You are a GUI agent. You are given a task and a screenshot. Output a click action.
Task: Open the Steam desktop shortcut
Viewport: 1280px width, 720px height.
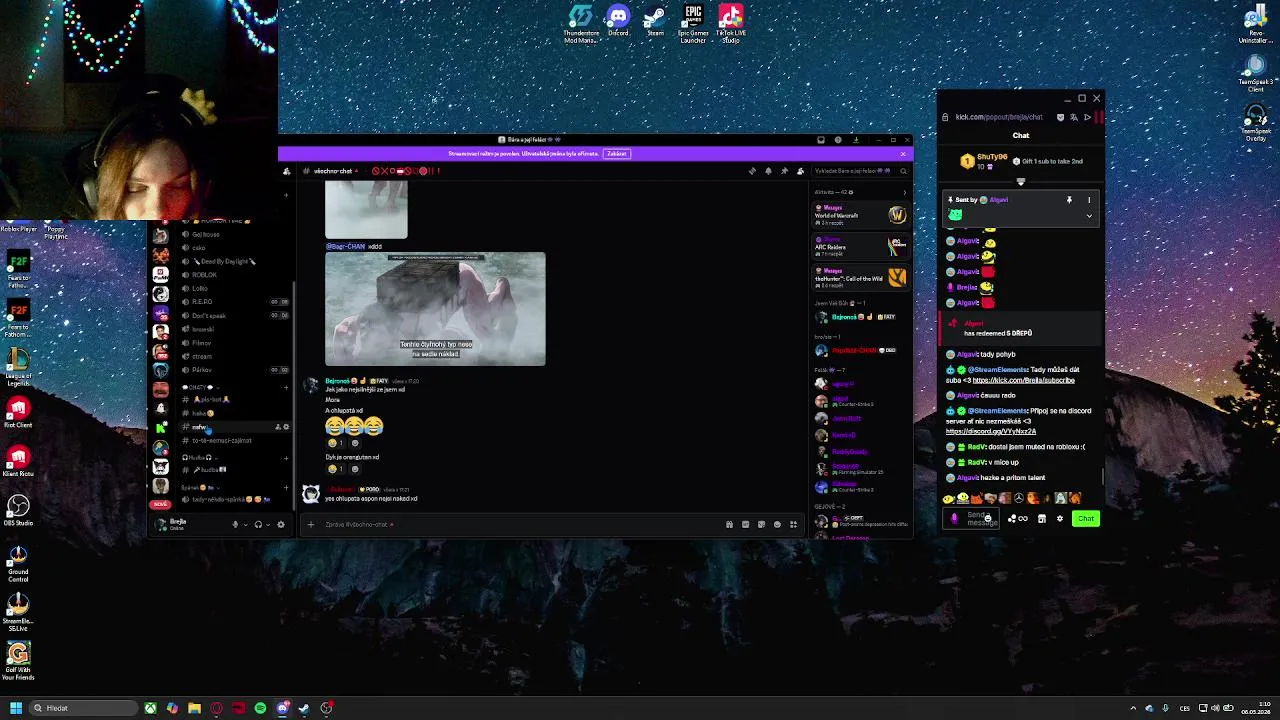pos(655,20)
